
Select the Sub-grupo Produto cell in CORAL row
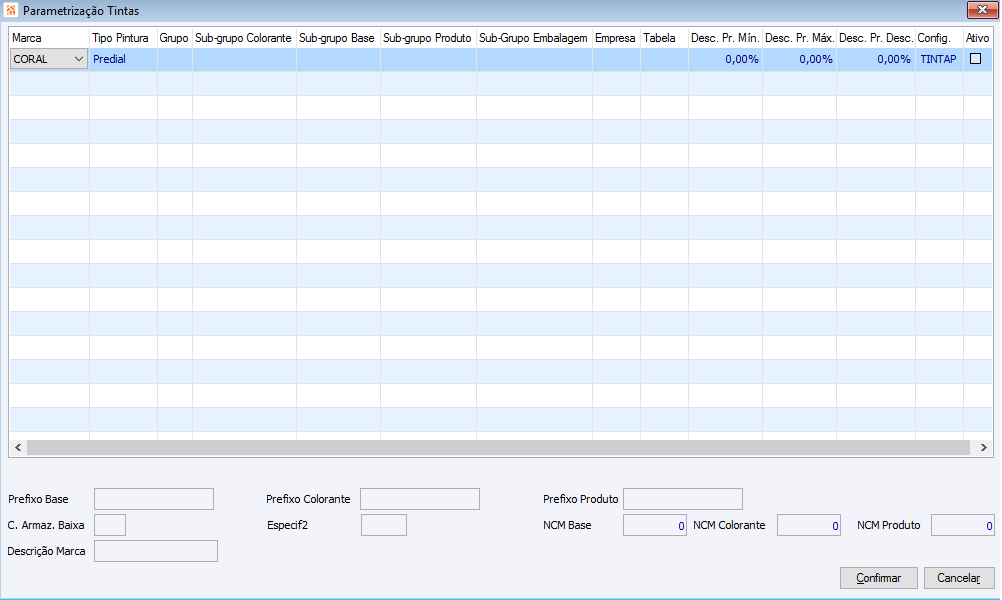[428, 59]
